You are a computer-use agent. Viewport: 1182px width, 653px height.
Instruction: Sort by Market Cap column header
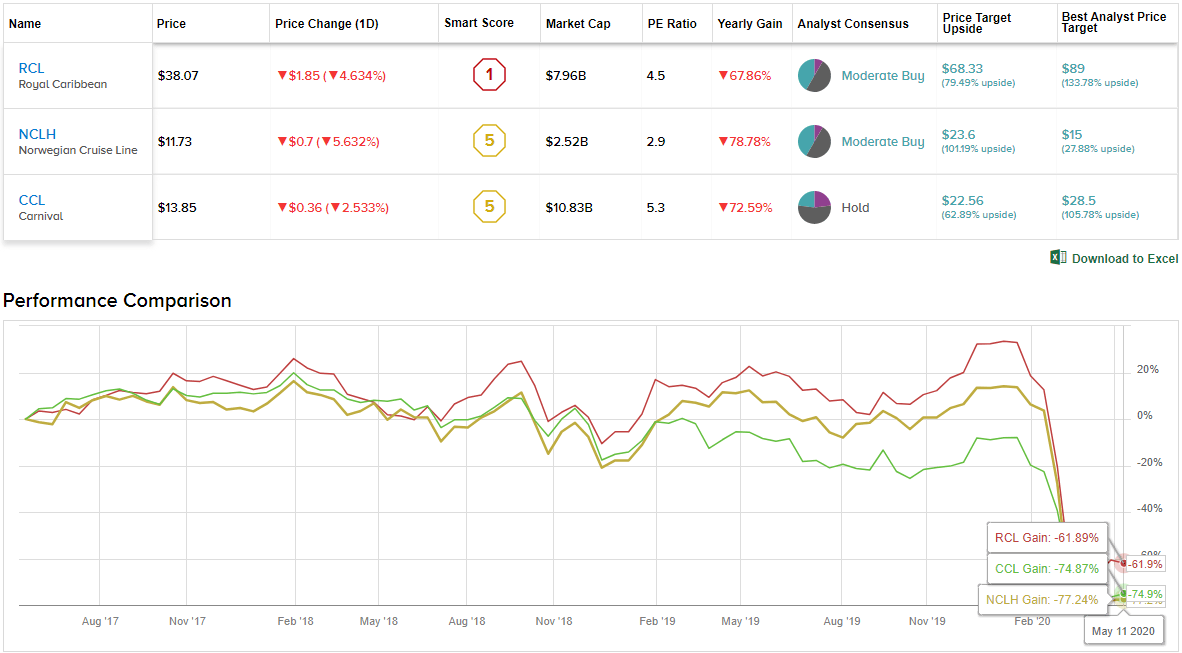point(578,23)
